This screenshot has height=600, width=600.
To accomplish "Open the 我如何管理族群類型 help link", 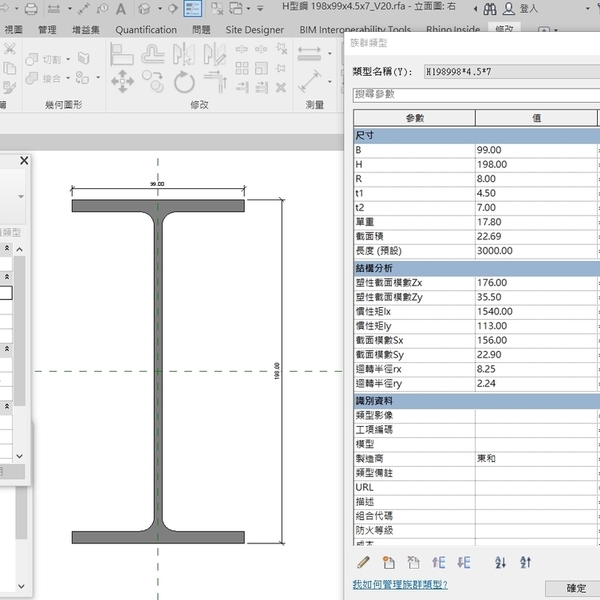I will (400, 584).
